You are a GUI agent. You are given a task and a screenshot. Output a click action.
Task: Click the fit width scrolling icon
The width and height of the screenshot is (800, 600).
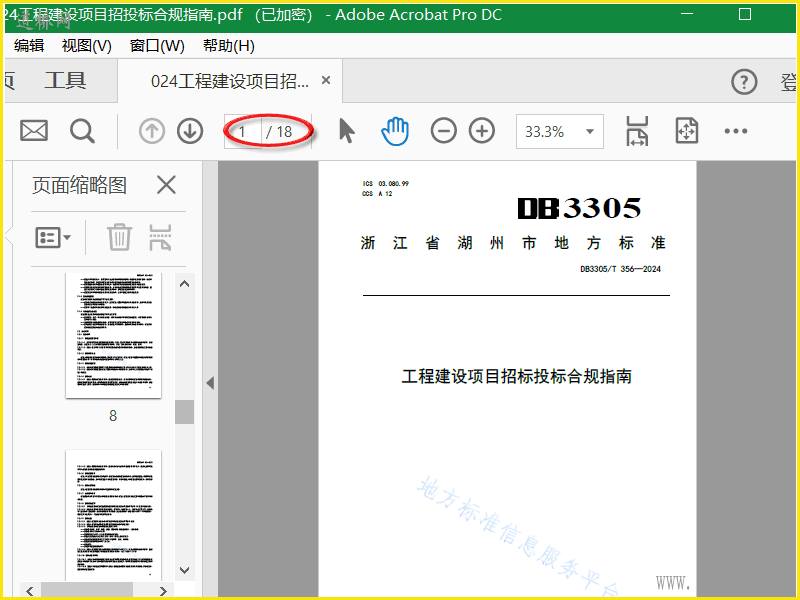click(x=637, y=131)
